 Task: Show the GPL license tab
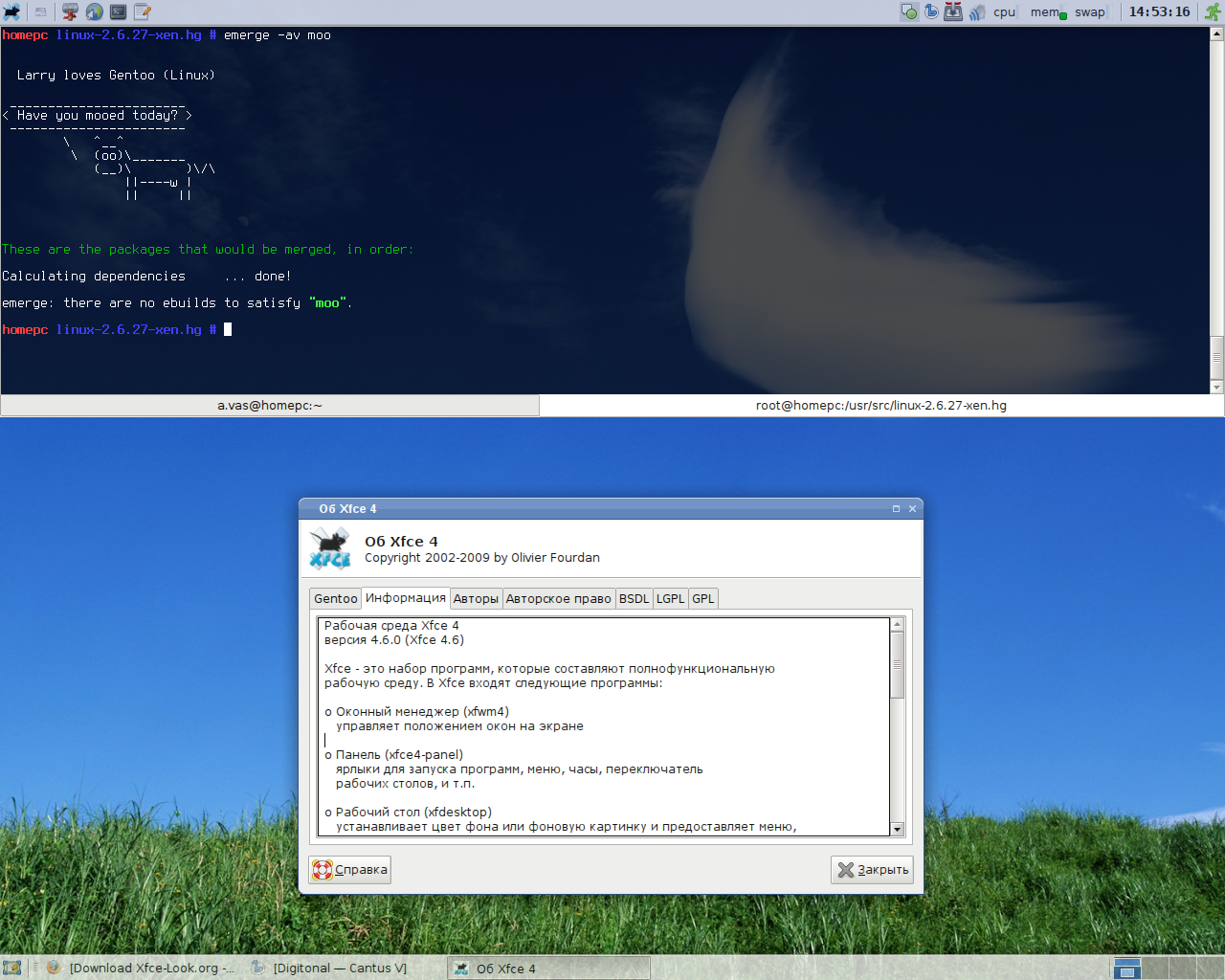tap(702, 598)
